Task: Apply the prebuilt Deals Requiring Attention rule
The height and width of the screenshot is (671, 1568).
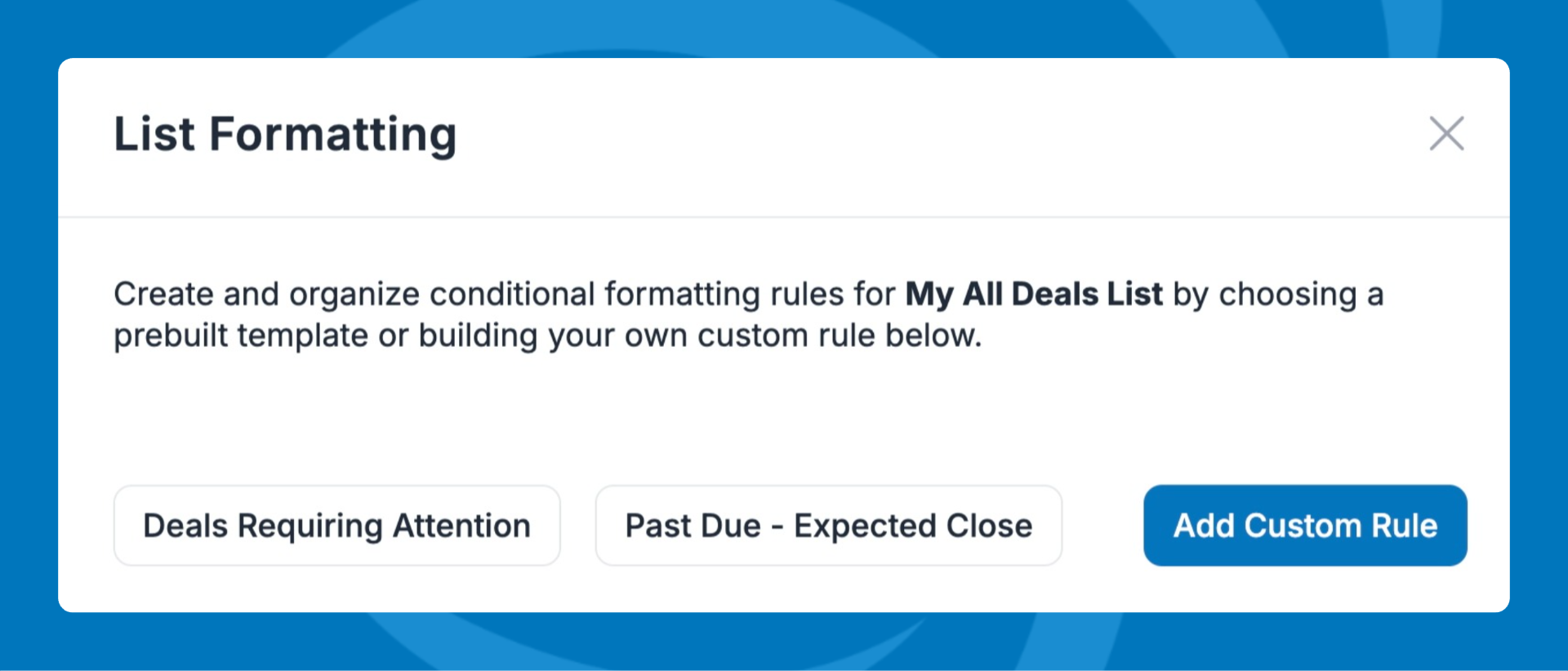Action: pyautogui.click(x=336, y=526)
